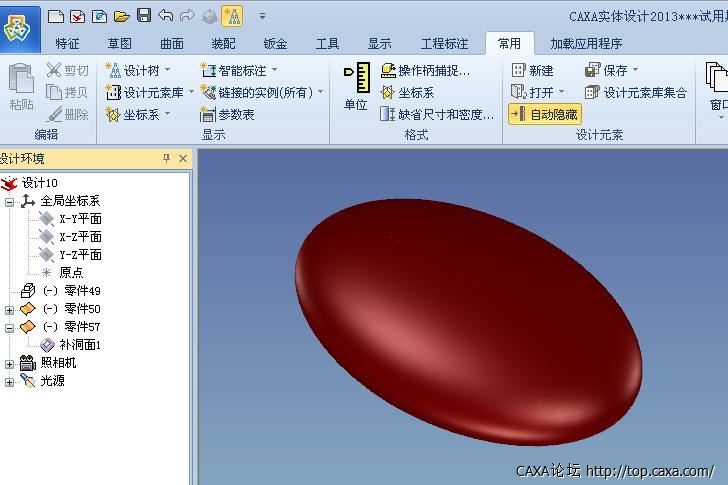Open the 设计树 dropdown arrow
The height and width of the screenshot is (485, 728).
167,70
